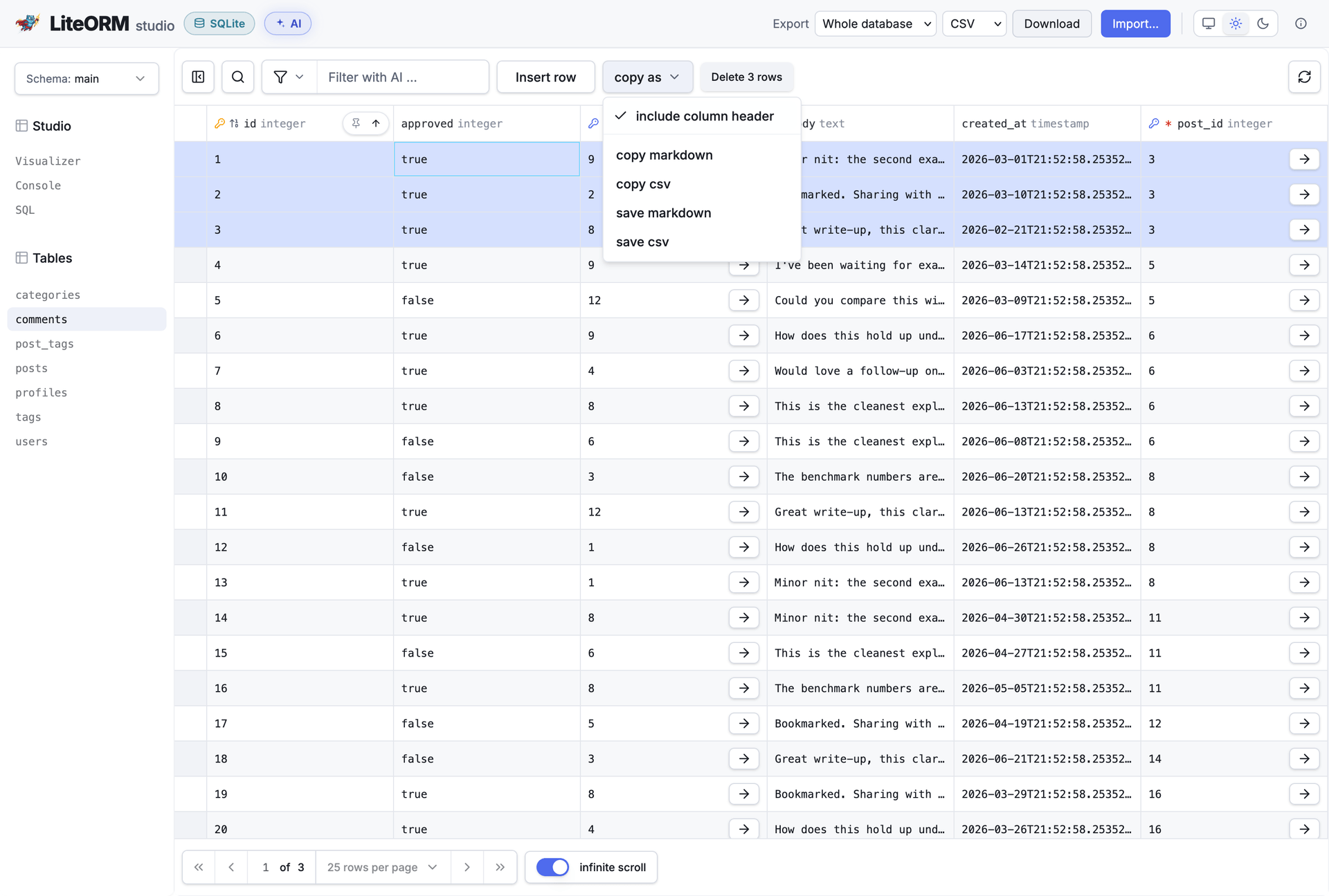
Task: Open the Schema: main dropdown
Action: (x=87, y=78)
